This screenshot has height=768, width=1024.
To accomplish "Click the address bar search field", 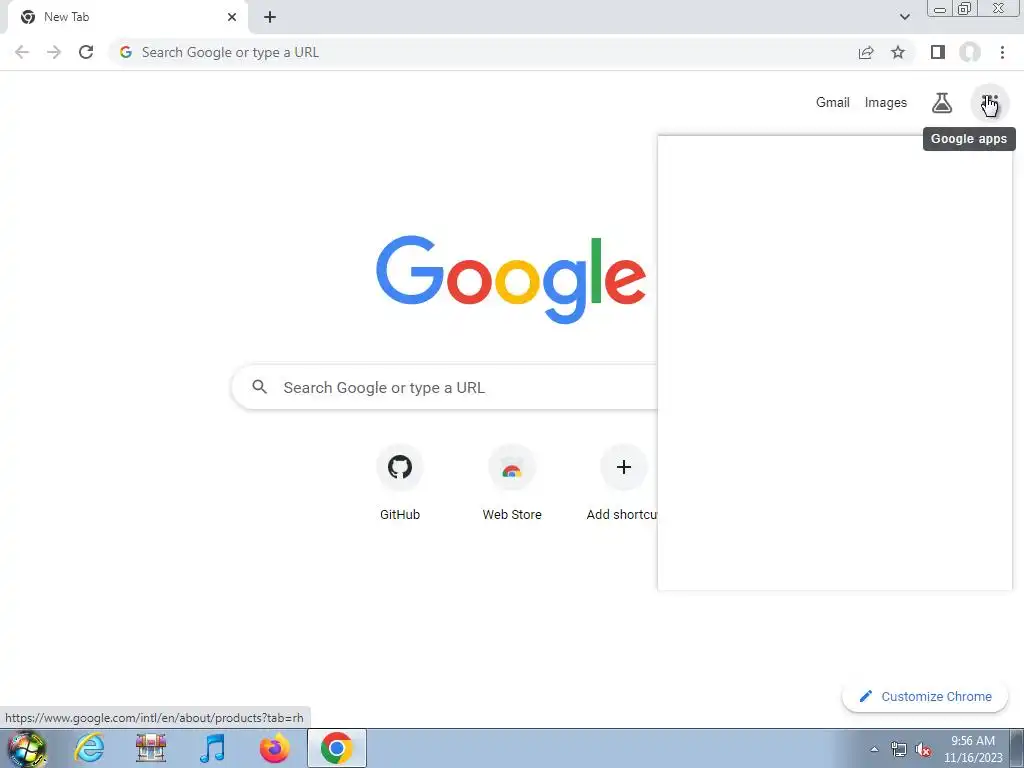I will tap(483, 52).
